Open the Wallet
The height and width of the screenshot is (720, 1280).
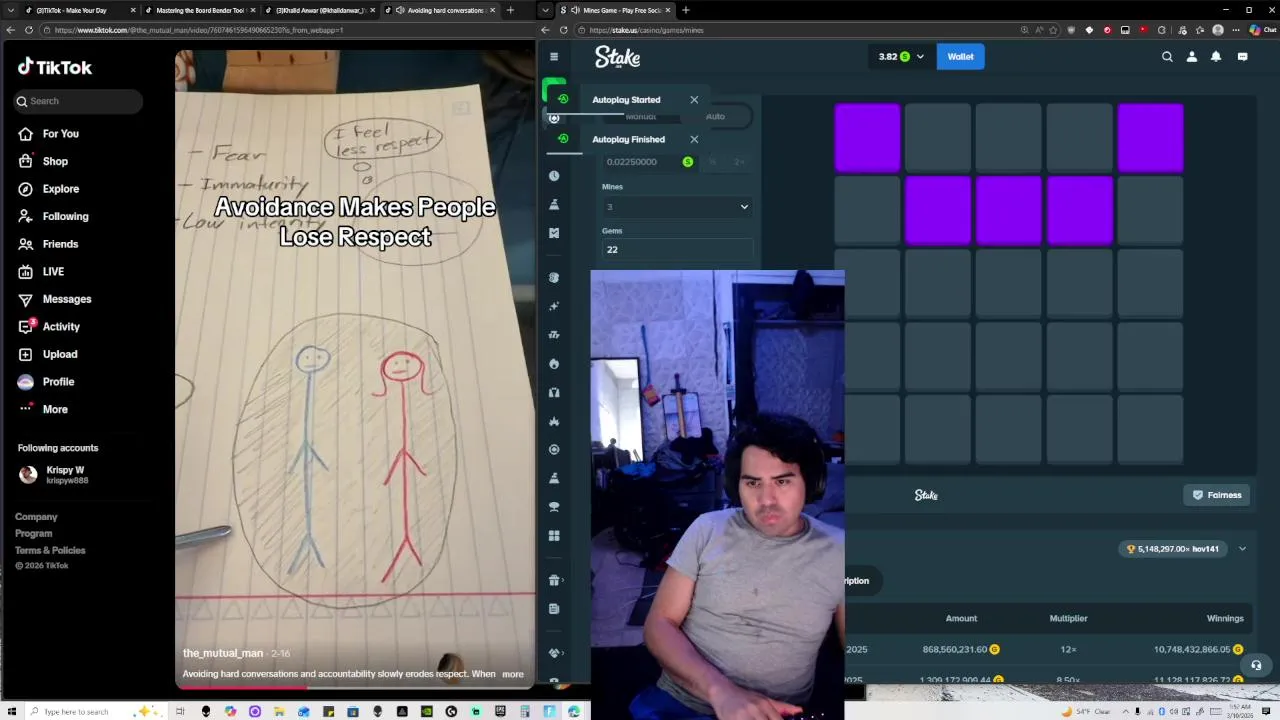point(960,57)
